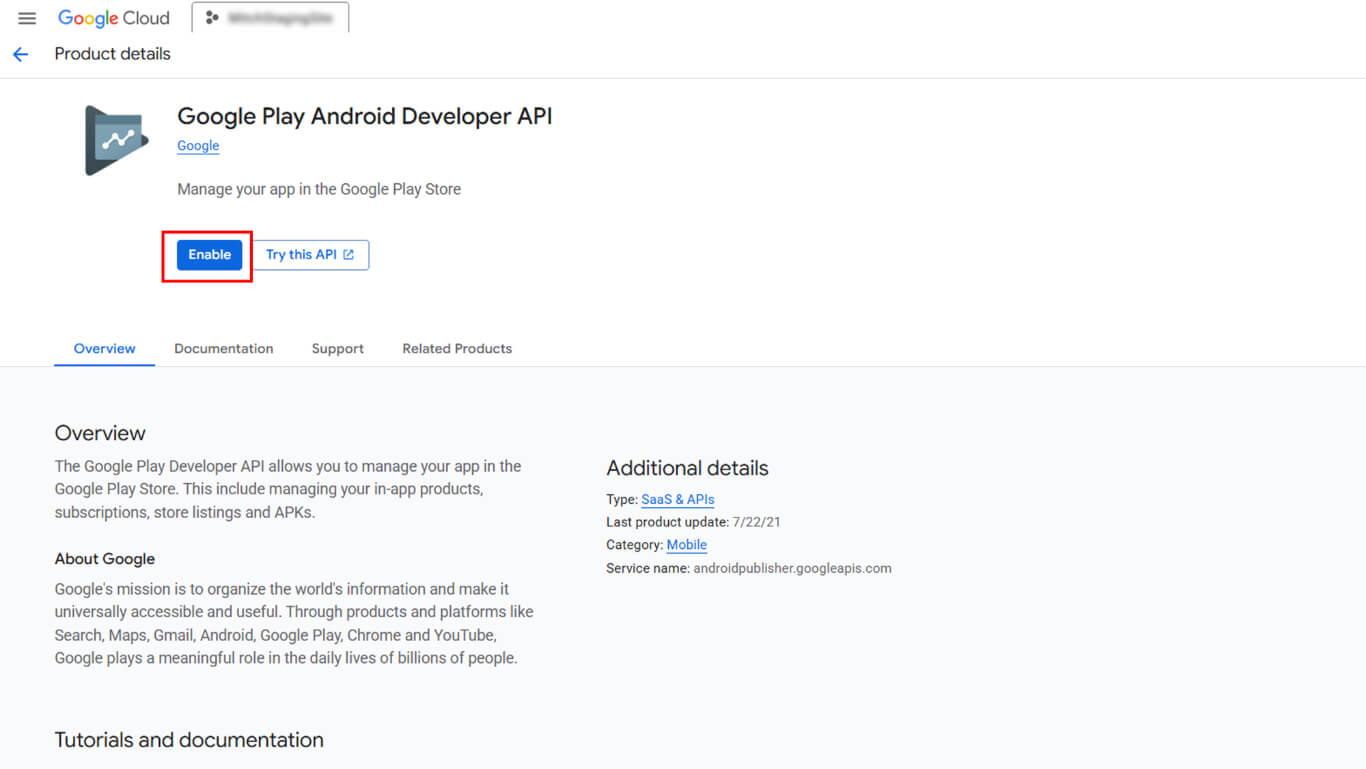Open the project selector dropdown

(270, 18)
